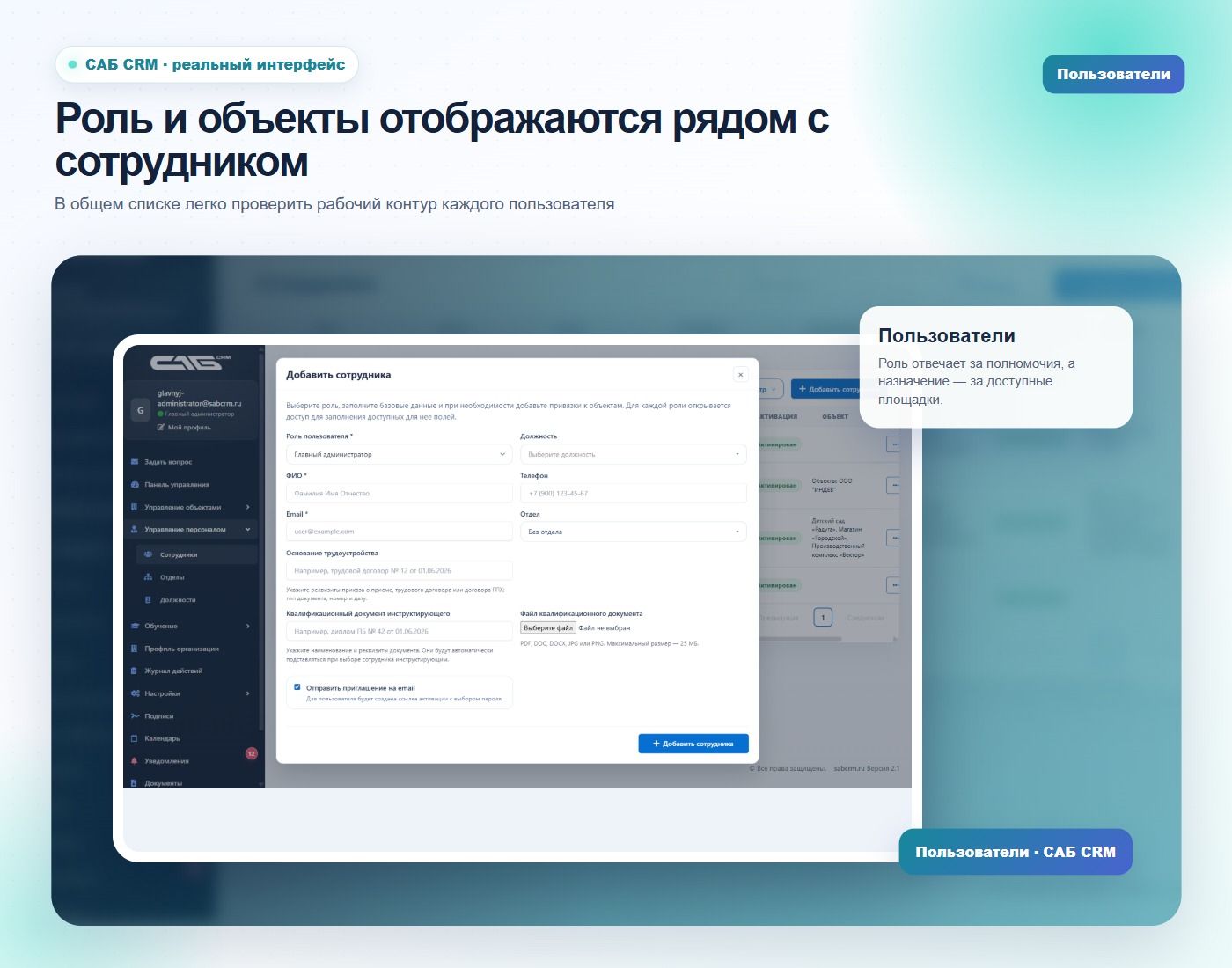Click the Пользователи button at top right
The image size is (1232, 968).
pyautogui.click(x=1113, y=74)
